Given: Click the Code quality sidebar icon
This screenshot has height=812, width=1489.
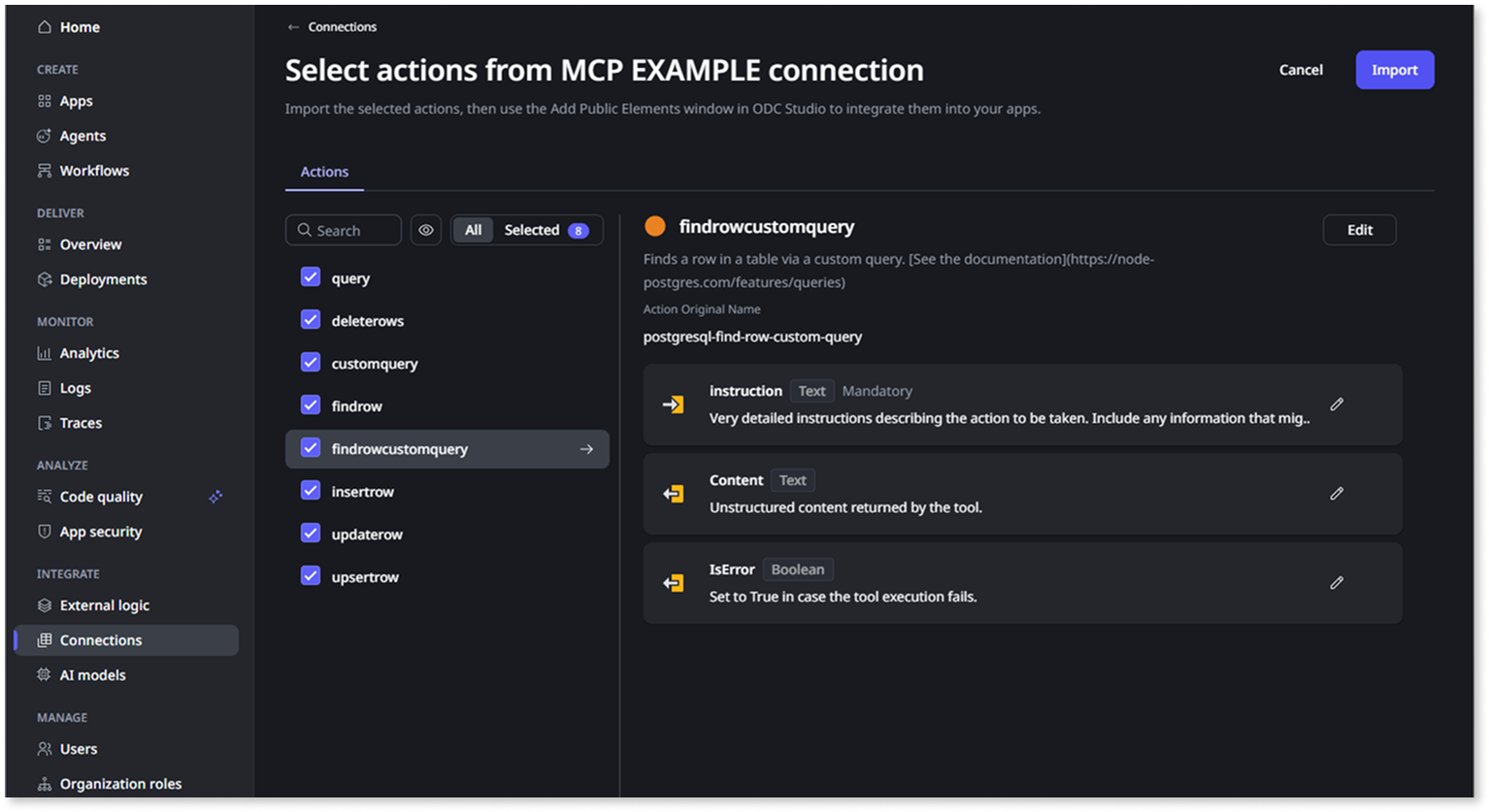Looking at the screenshot, I should pyautogui.click(x=45, y=497).
